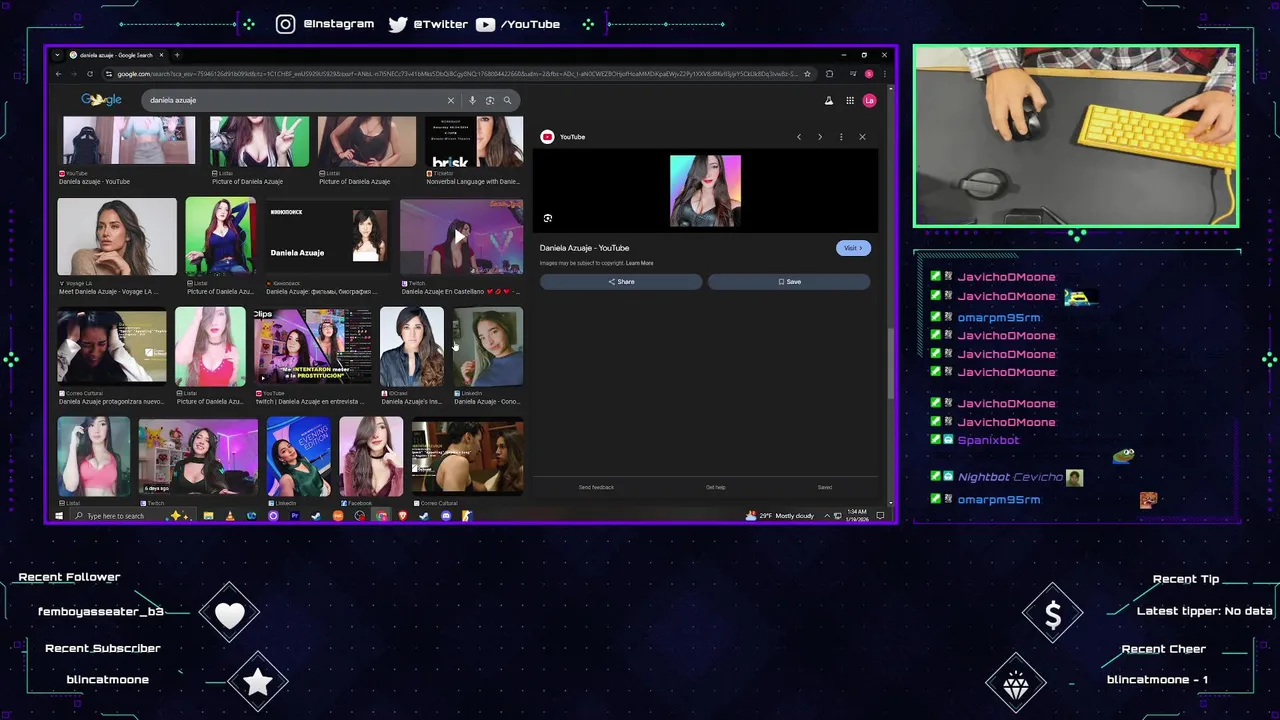Click the large preview image

(x=705, y=191)
